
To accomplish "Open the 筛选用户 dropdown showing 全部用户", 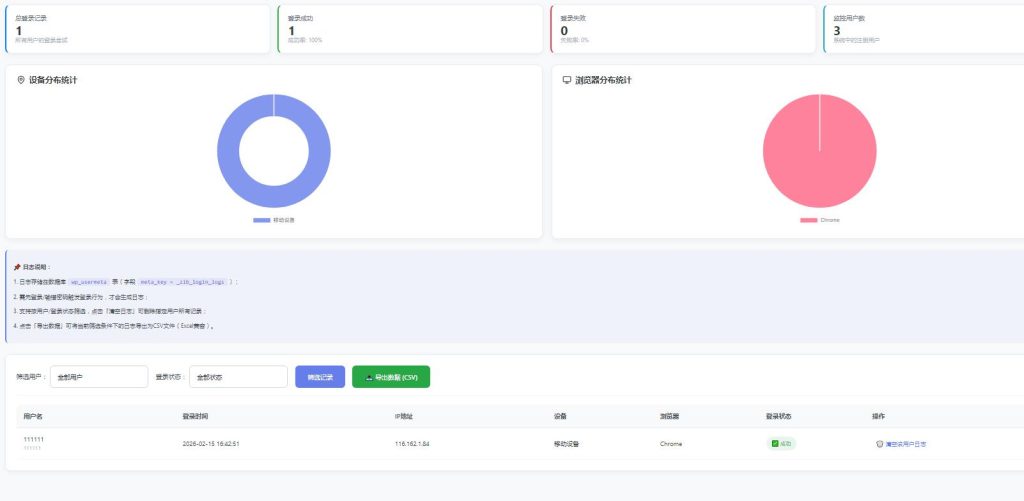I will point(99,377).
